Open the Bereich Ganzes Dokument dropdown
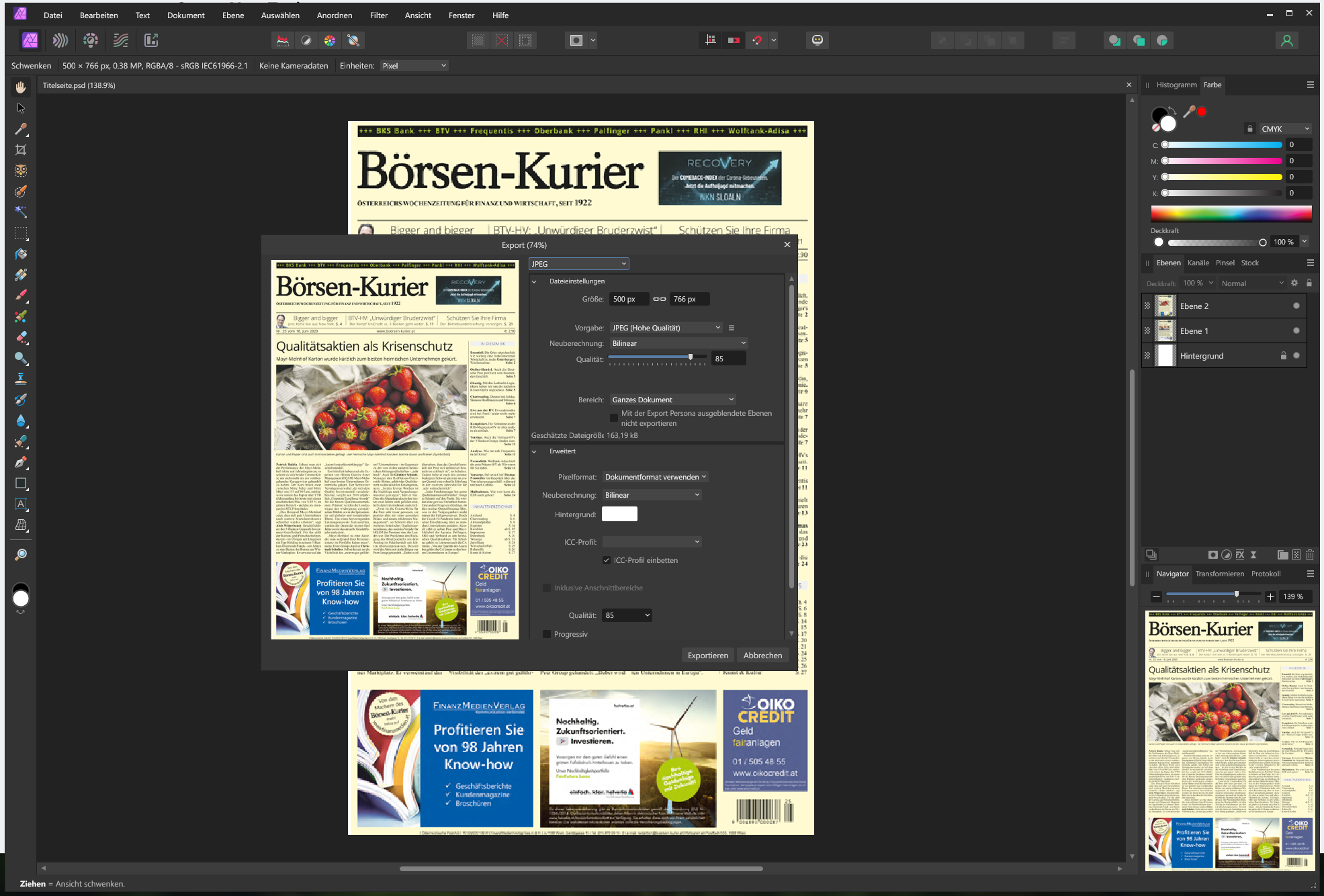This screenshot has height=896, width=1324. pos(673,400)
